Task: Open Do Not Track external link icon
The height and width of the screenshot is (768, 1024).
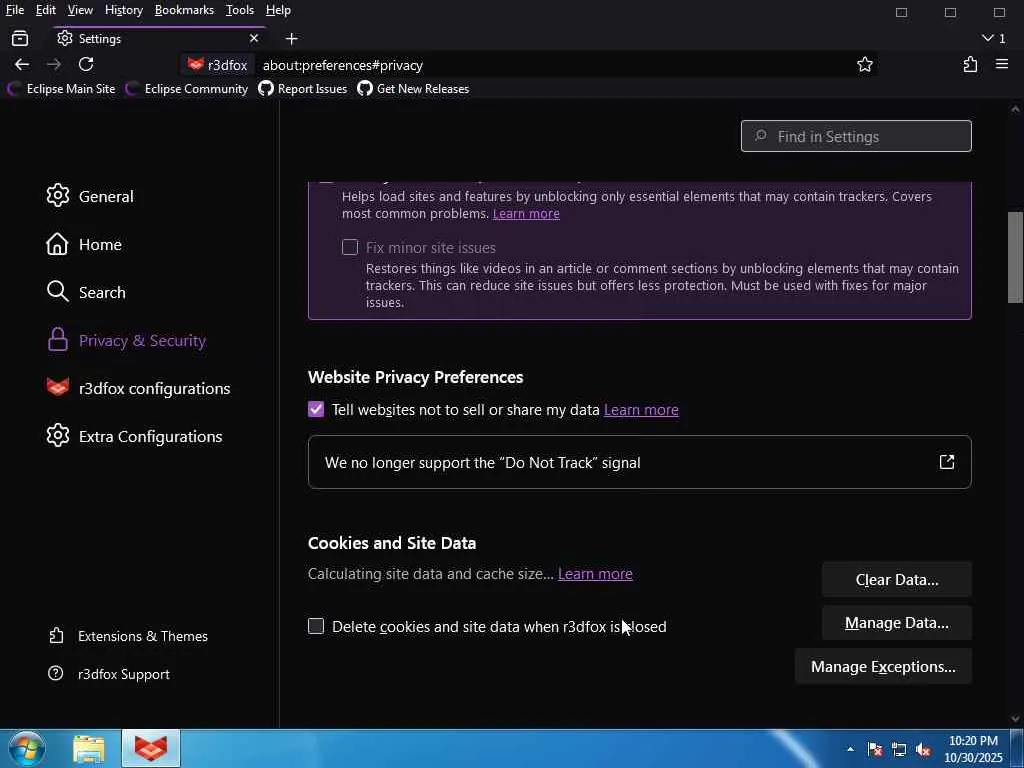Action: point(946,462)
